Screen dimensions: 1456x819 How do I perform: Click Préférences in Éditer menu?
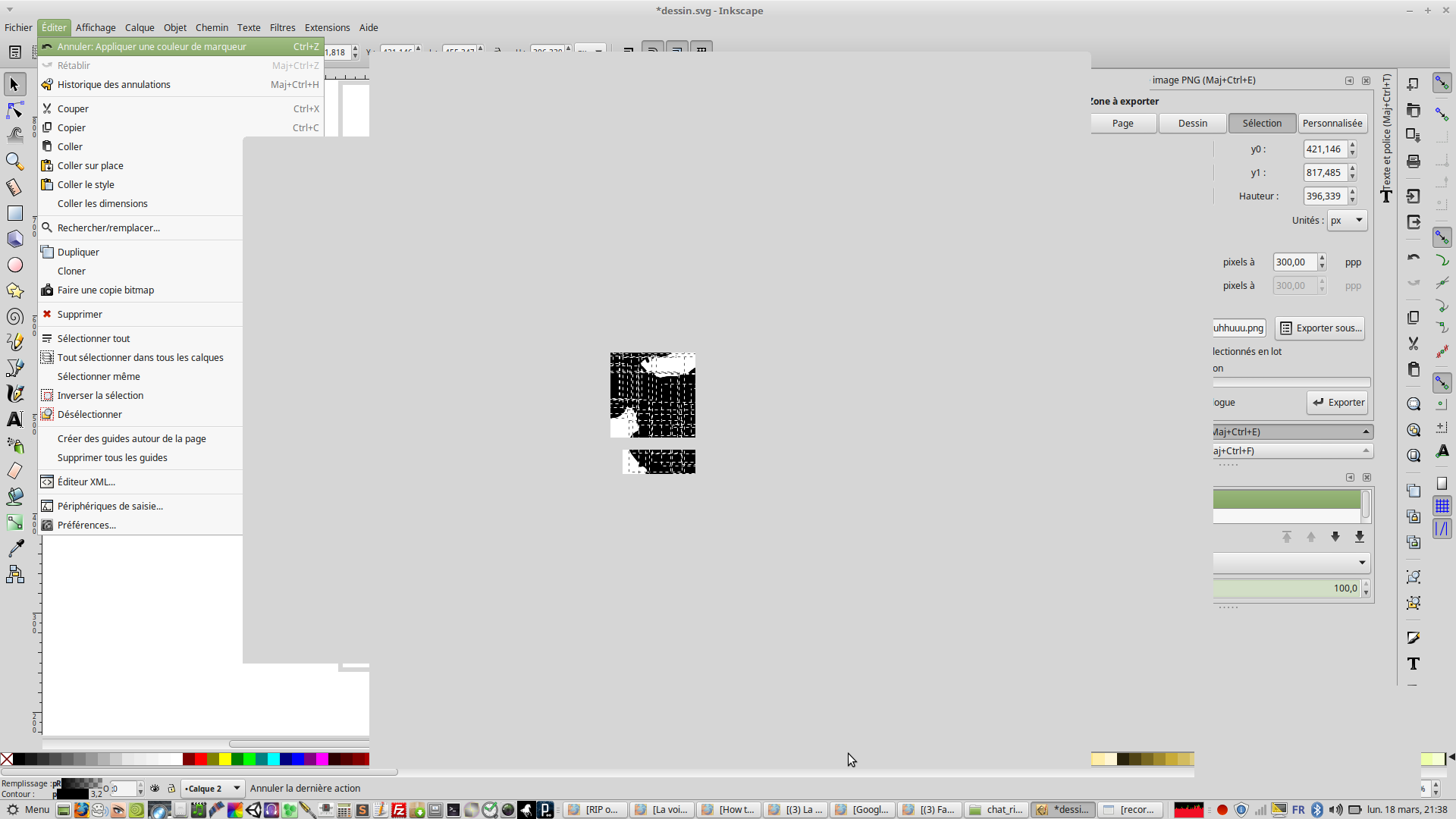point(86,525)
